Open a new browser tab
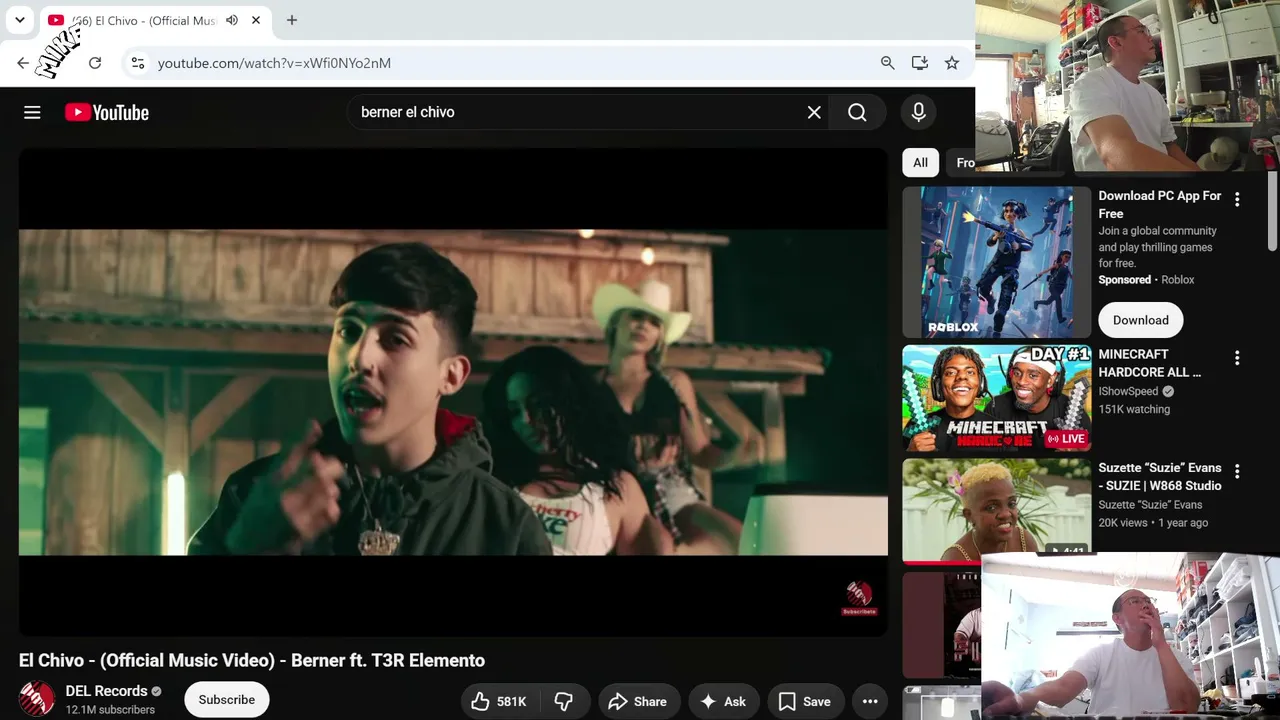1280x720 pixels. click(292, 20)
